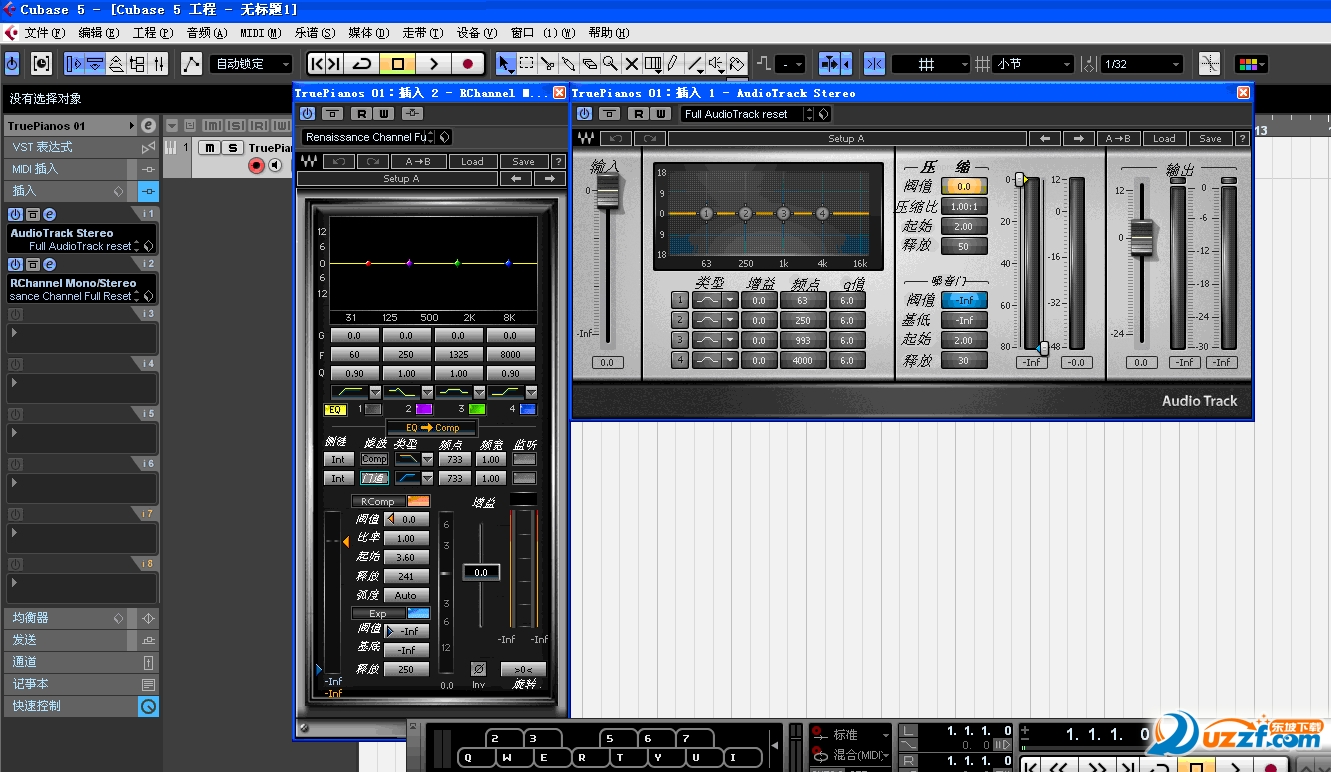Toggle record enable on TruePianos track
The image size is (1331, 772).
256,166
